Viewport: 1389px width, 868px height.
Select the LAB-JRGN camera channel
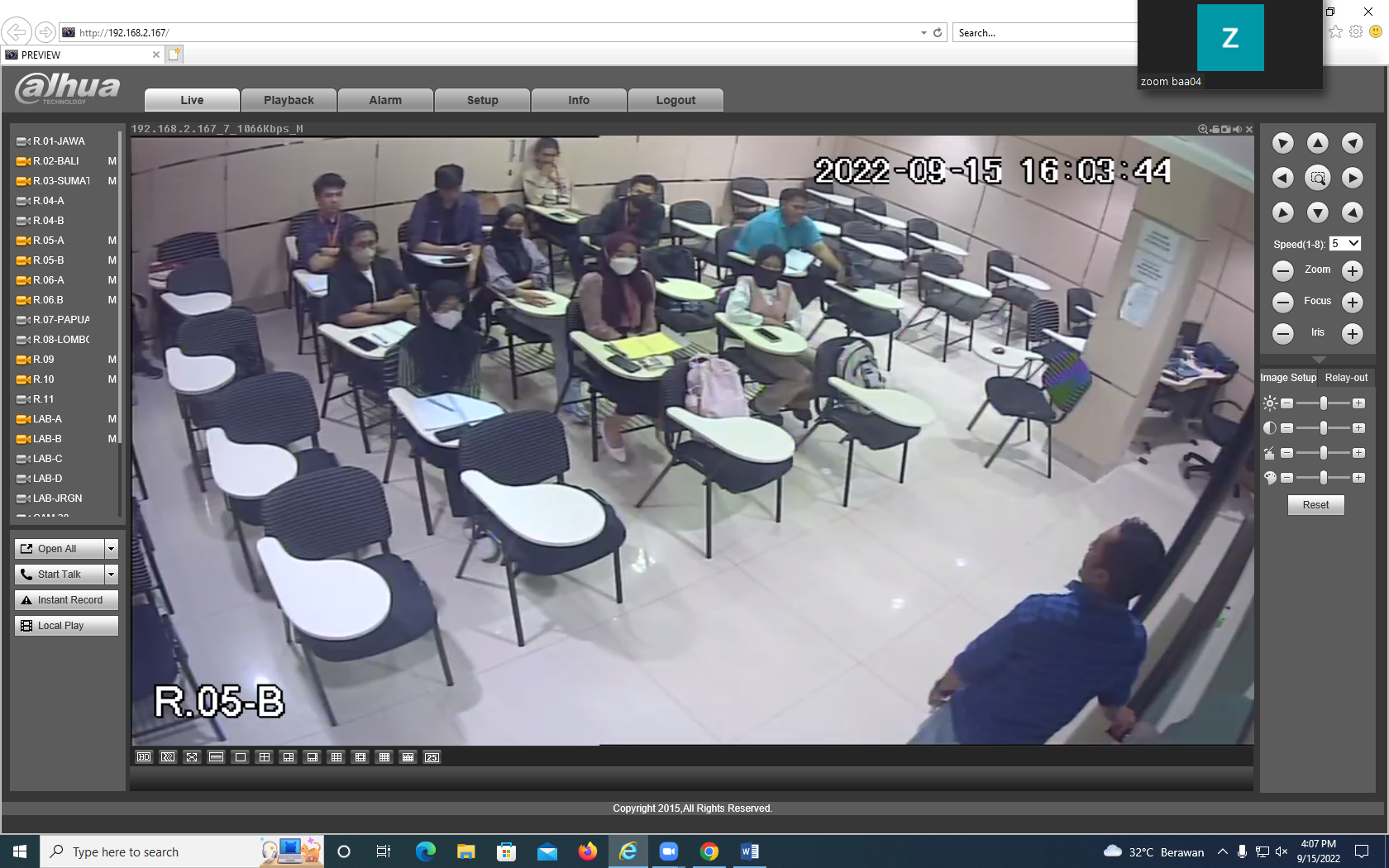tap(57, 498)
